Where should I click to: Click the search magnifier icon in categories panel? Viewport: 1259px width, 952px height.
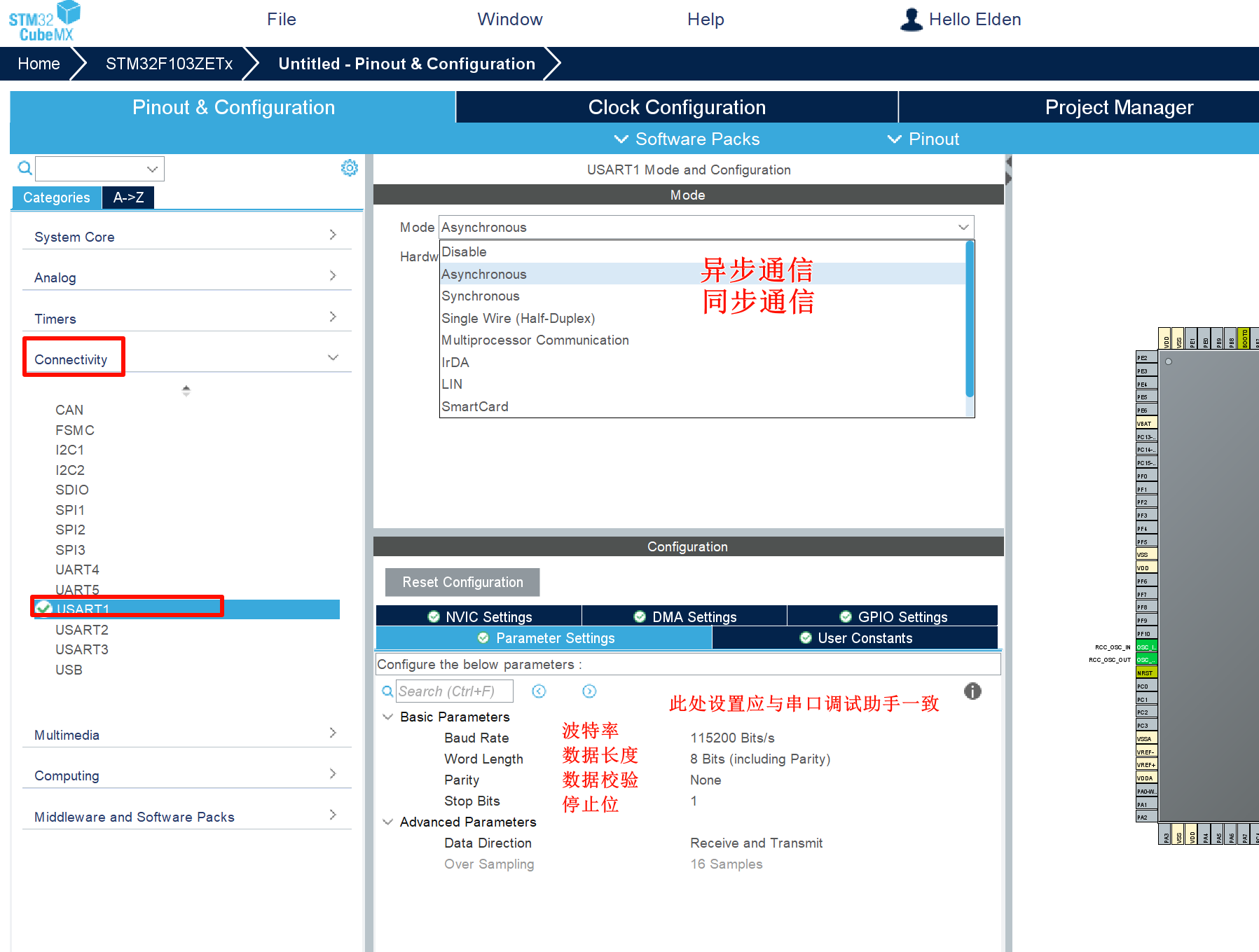tap(25, 168)
